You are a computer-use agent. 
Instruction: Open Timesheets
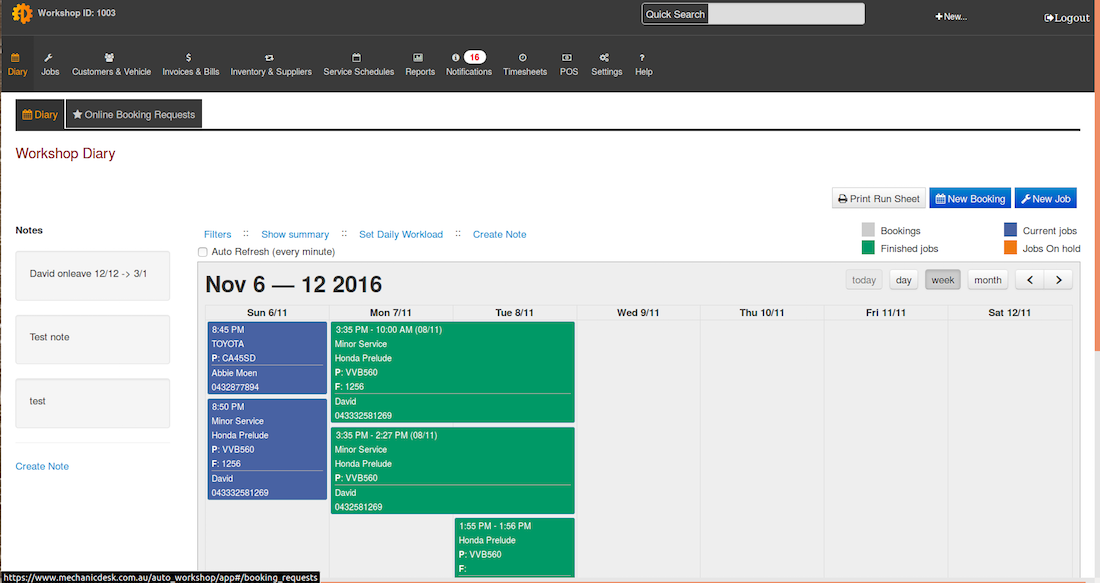point(524,65)
